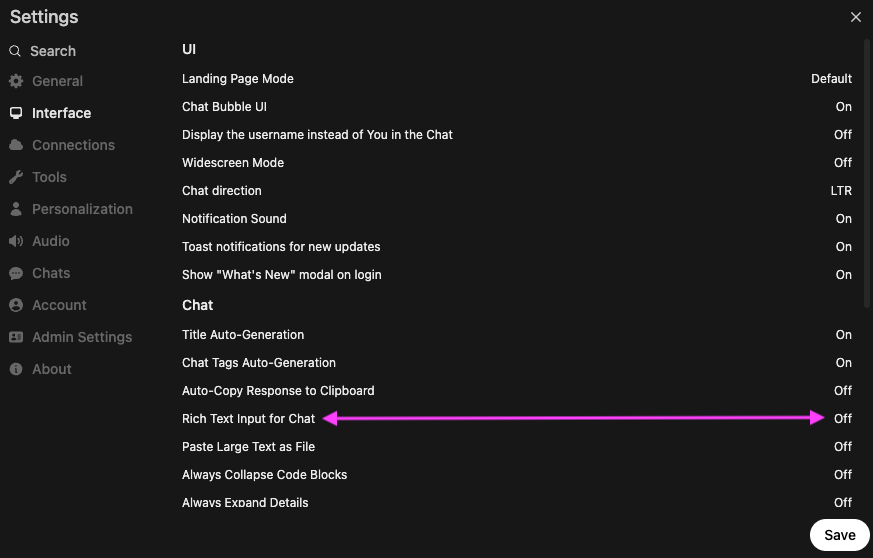Select the Interface monitor icon
This screenshot has width=873, height=558.
(16, 113)
